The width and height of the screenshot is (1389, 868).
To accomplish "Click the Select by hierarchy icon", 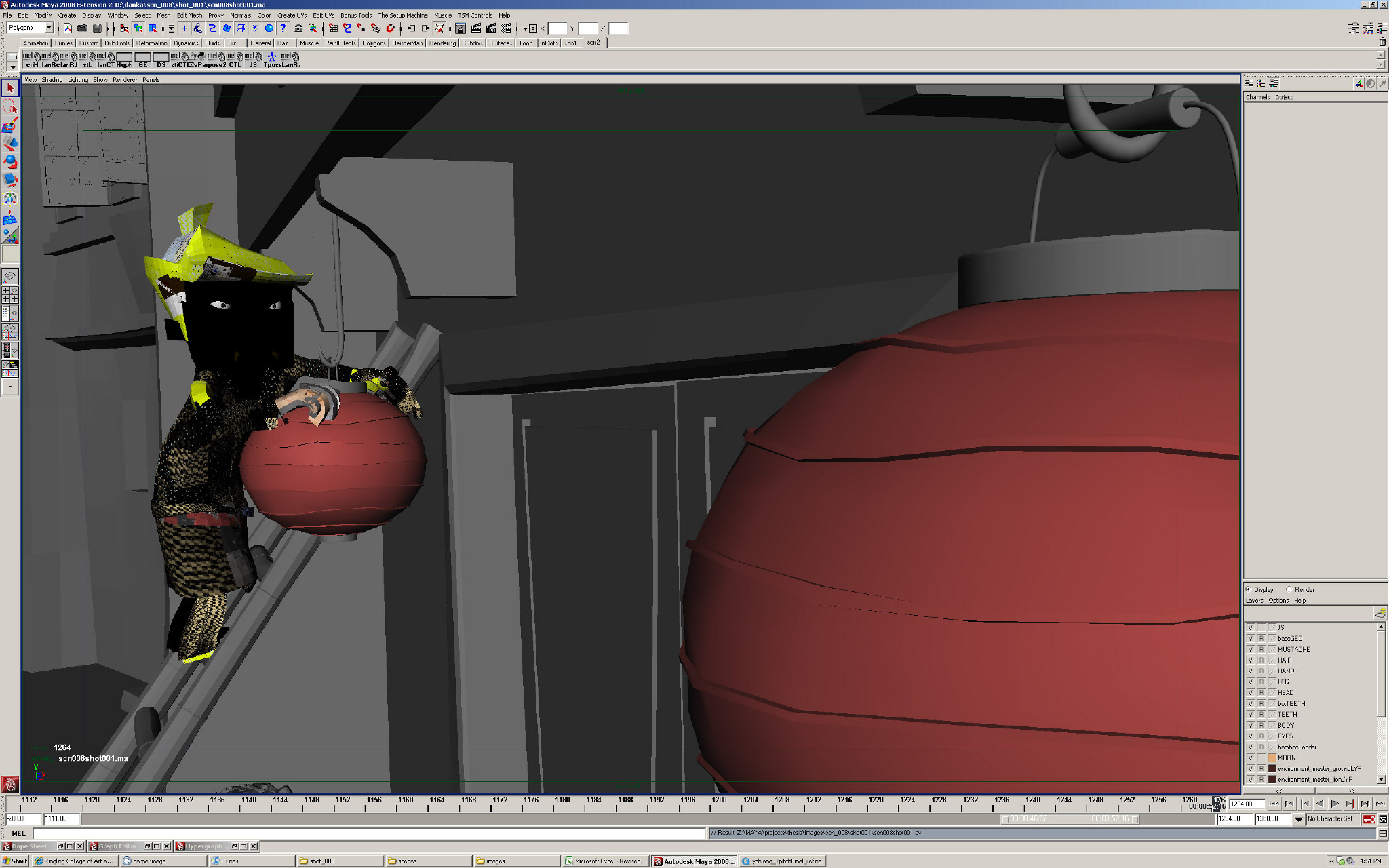I will click(x=124, y=28).
